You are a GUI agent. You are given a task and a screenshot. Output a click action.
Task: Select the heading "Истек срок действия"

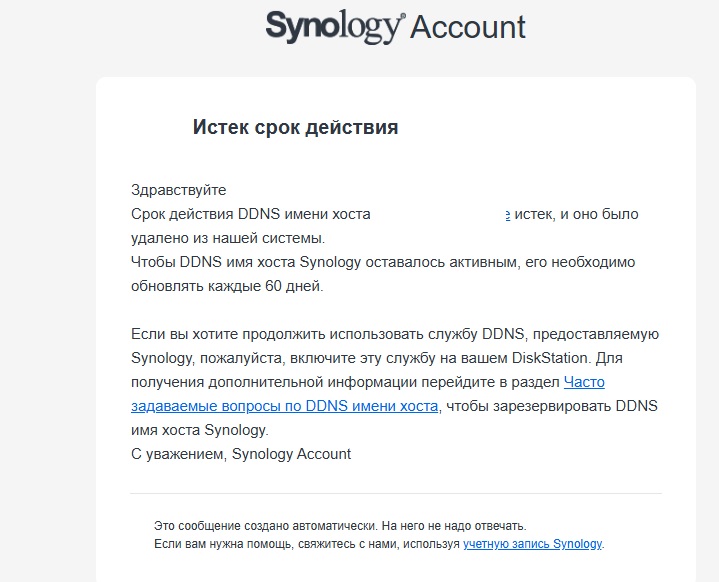295,128
